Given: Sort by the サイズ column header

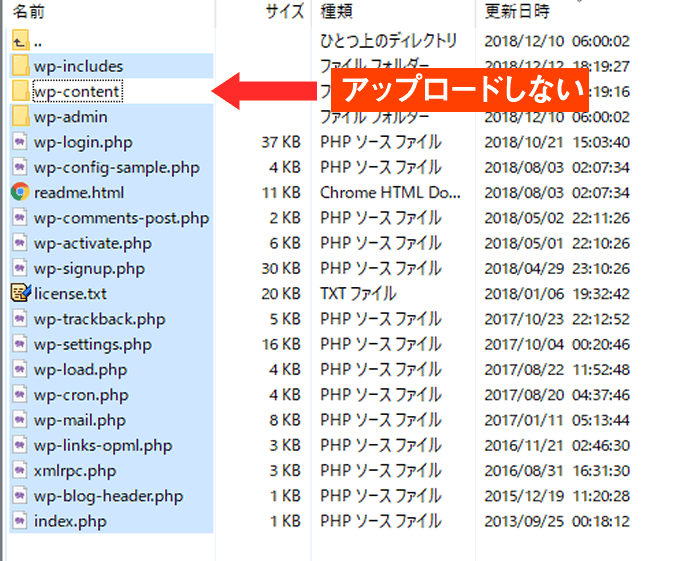Looking at the screenshot, I should click(284, 13).
